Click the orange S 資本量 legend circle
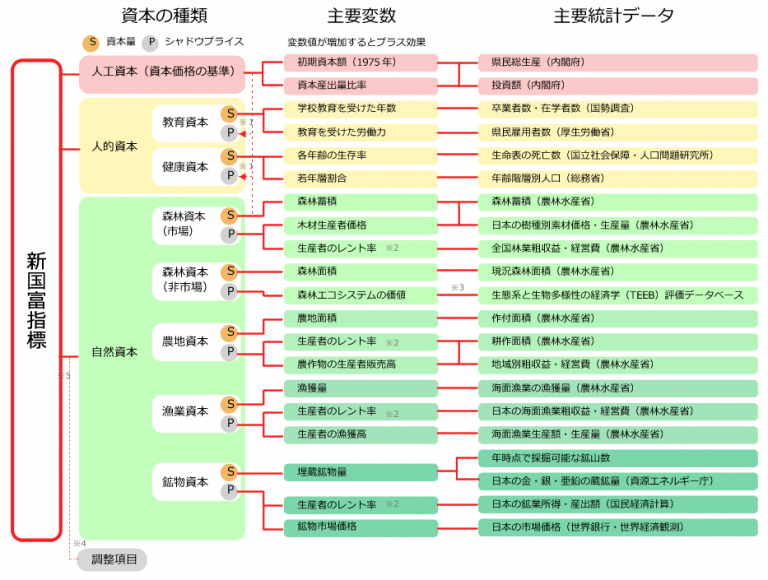Image resolution: width=768 pixels, height=580 pixels. [91, 43]
